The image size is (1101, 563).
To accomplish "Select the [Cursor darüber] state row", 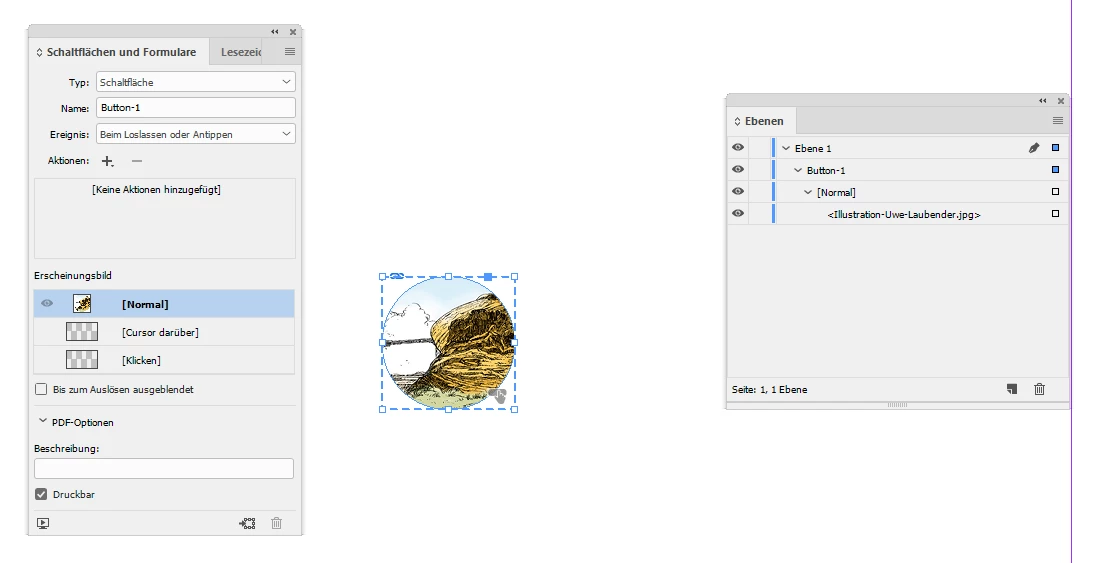I will click(164, 331).
